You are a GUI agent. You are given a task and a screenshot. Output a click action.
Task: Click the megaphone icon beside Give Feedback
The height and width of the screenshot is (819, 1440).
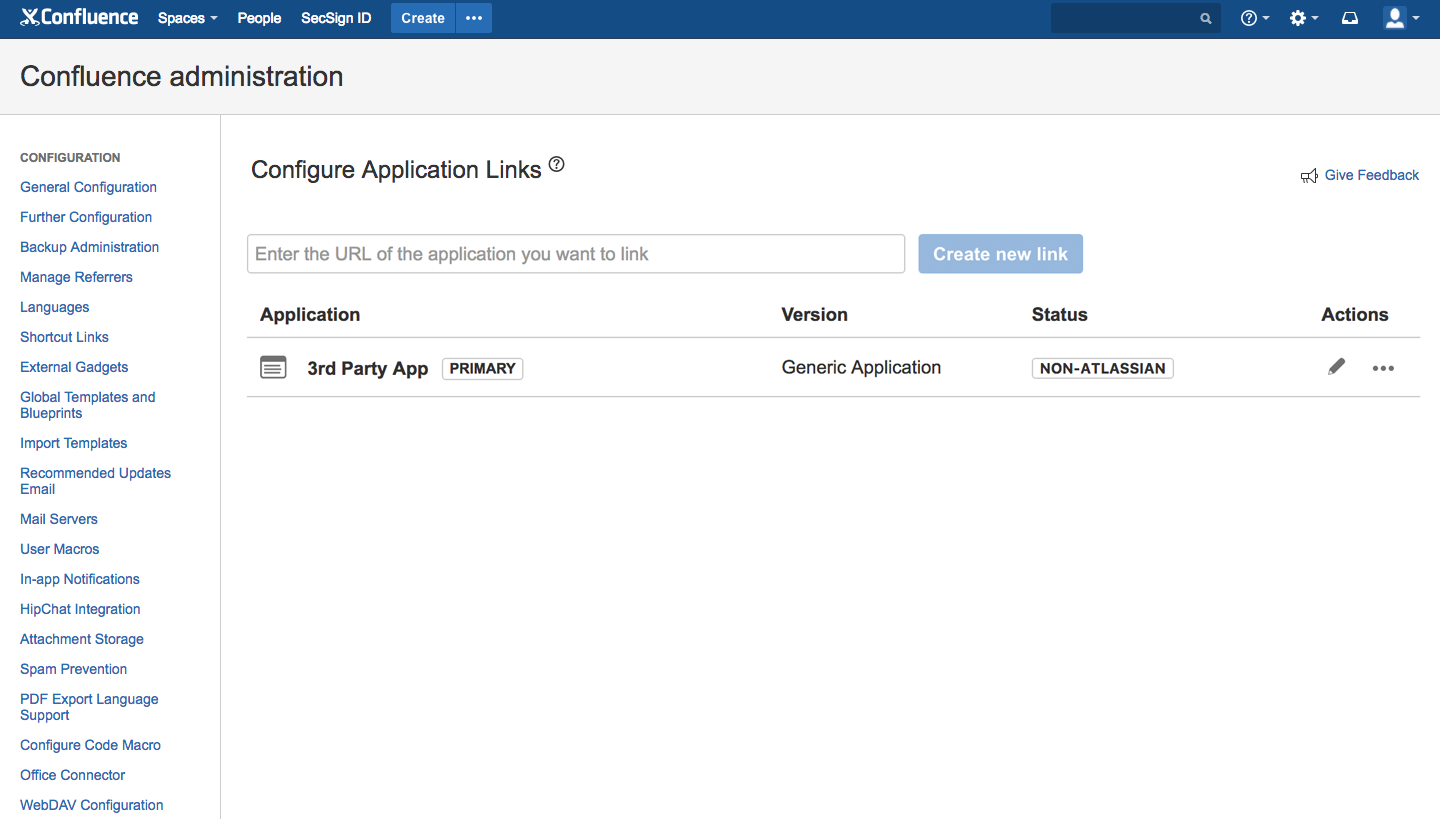1310,175
